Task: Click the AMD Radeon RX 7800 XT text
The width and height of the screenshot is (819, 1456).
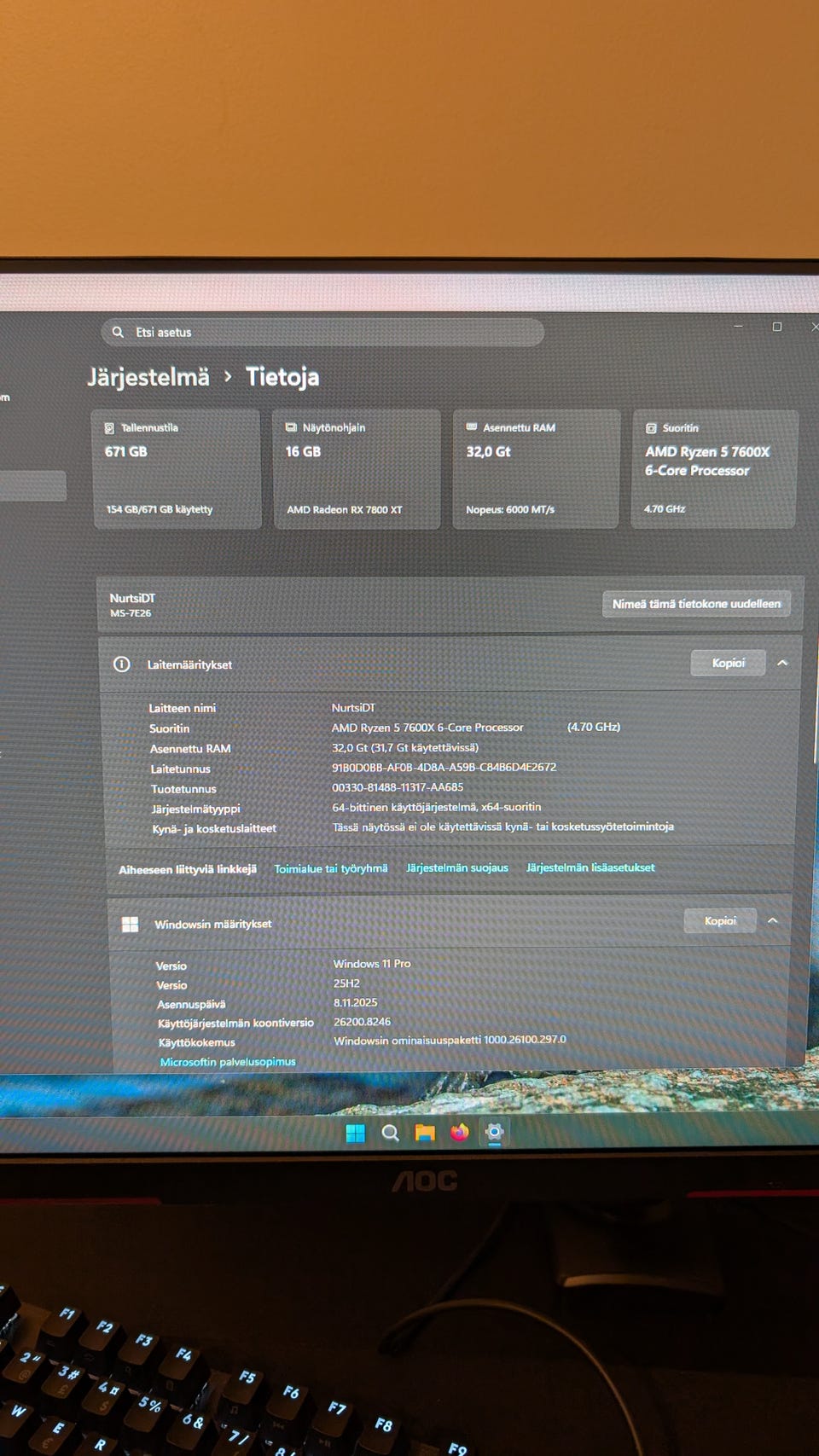Action: point(345,510)
